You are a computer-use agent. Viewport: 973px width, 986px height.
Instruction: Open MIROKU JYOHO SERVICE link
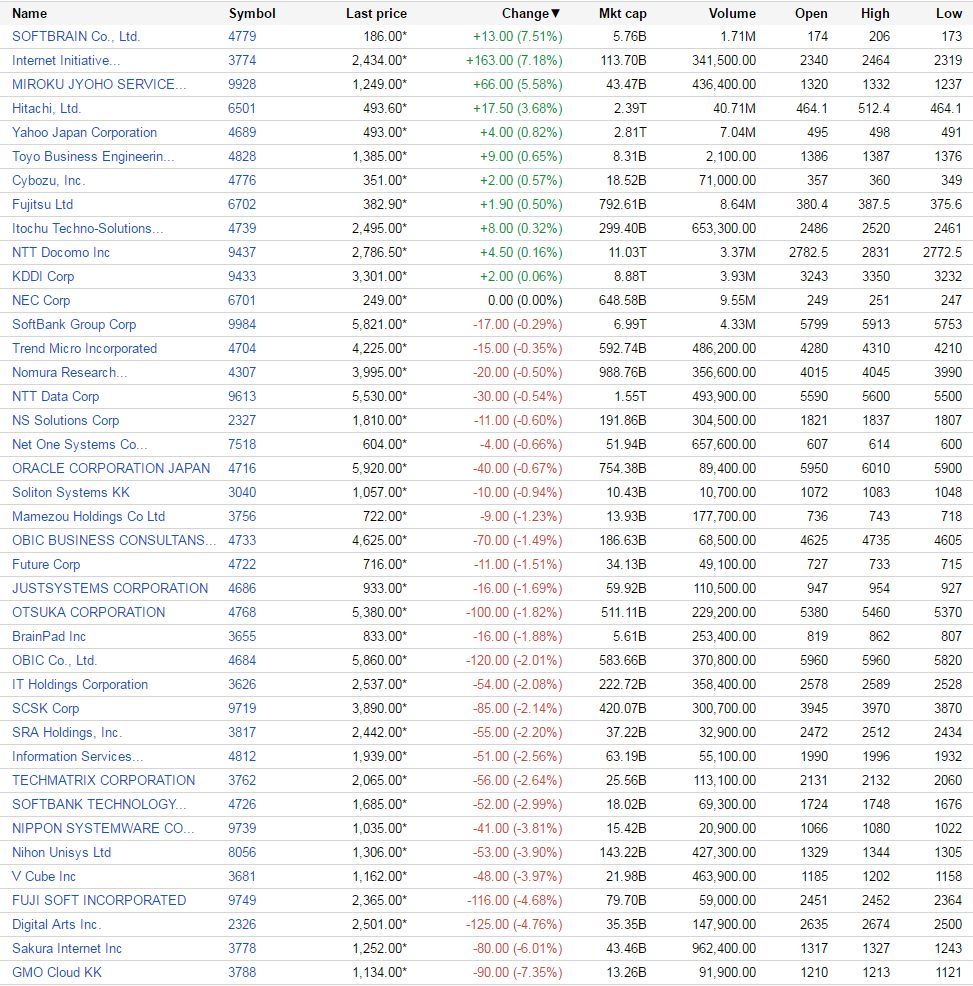click(99, 84)
